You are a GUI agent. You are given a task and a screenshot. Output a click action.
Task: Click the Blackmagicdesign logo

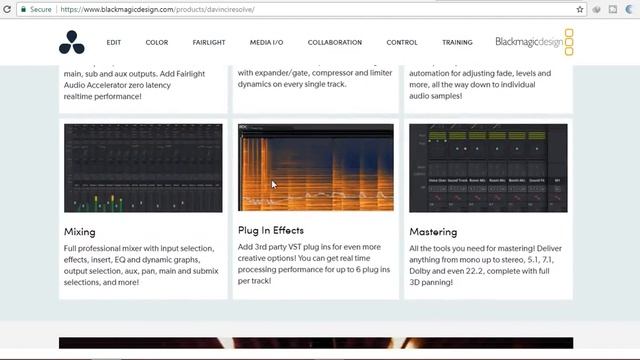(534, 42)
